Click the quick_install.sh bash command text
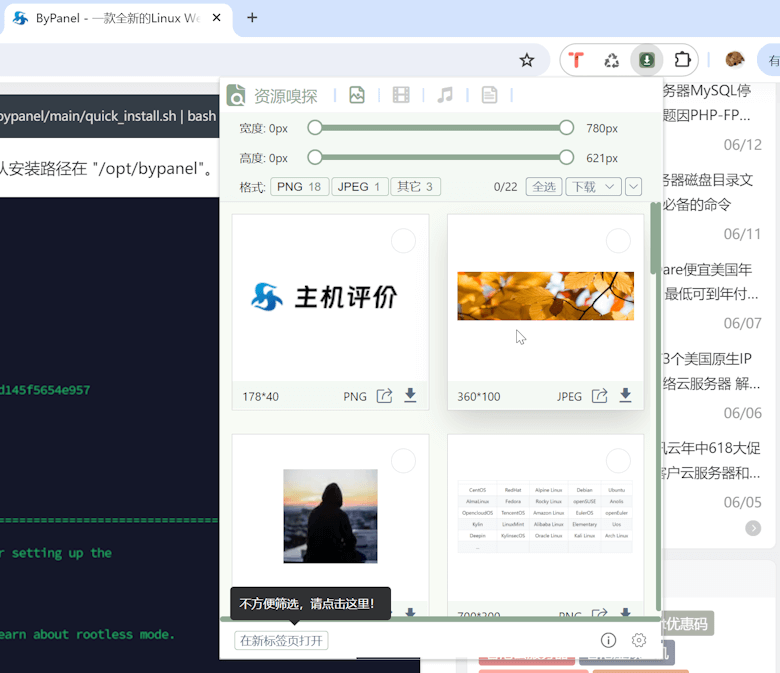The height and width of the screenshot is (673, 780). click(108, 116)
